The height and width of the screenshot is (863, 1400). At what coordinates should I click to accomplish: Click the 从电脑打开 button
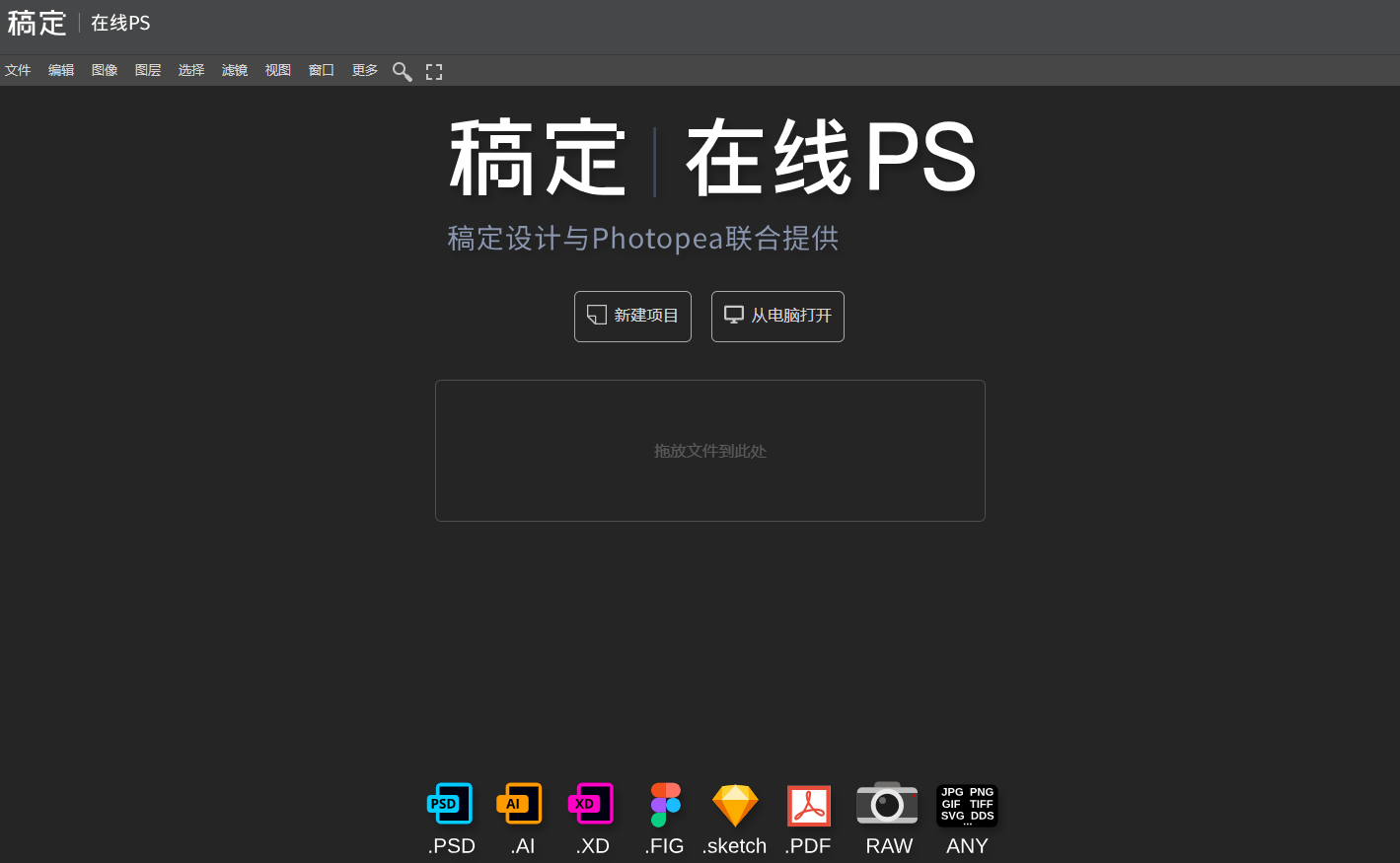[x=777, y=317]
